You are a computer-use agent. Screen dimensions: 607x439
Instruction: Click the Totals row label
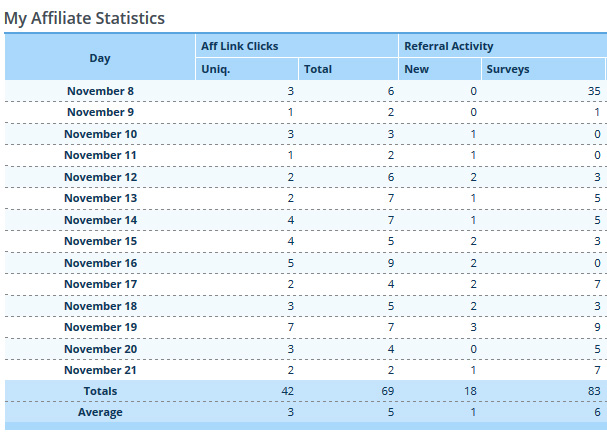100,391
